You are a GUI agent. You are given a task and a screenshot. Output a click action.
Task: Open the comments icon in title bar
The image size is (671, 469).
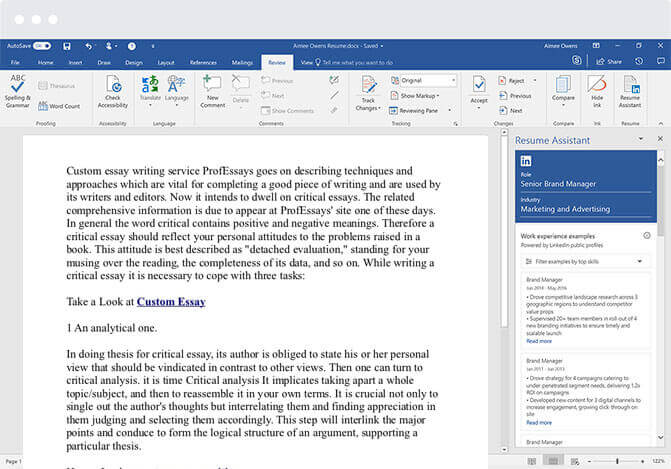point(661,61)
